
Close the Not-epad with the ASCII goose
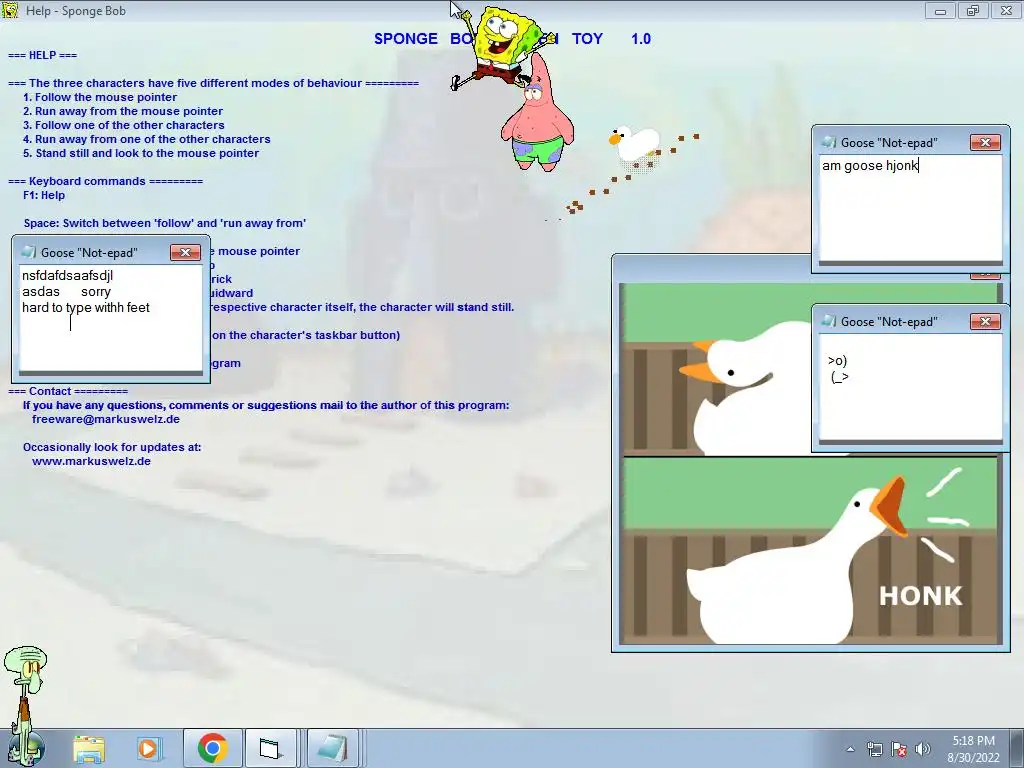985,321
